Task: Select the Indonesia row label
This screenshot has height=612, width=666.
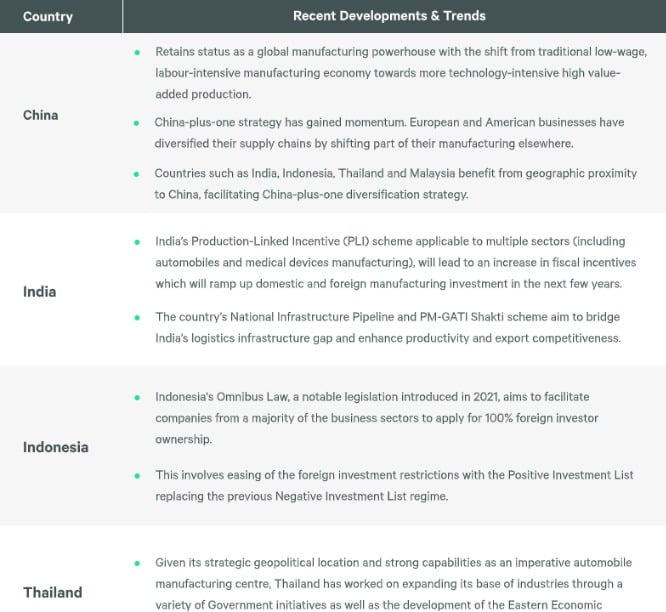Action: tap(56, 447)
